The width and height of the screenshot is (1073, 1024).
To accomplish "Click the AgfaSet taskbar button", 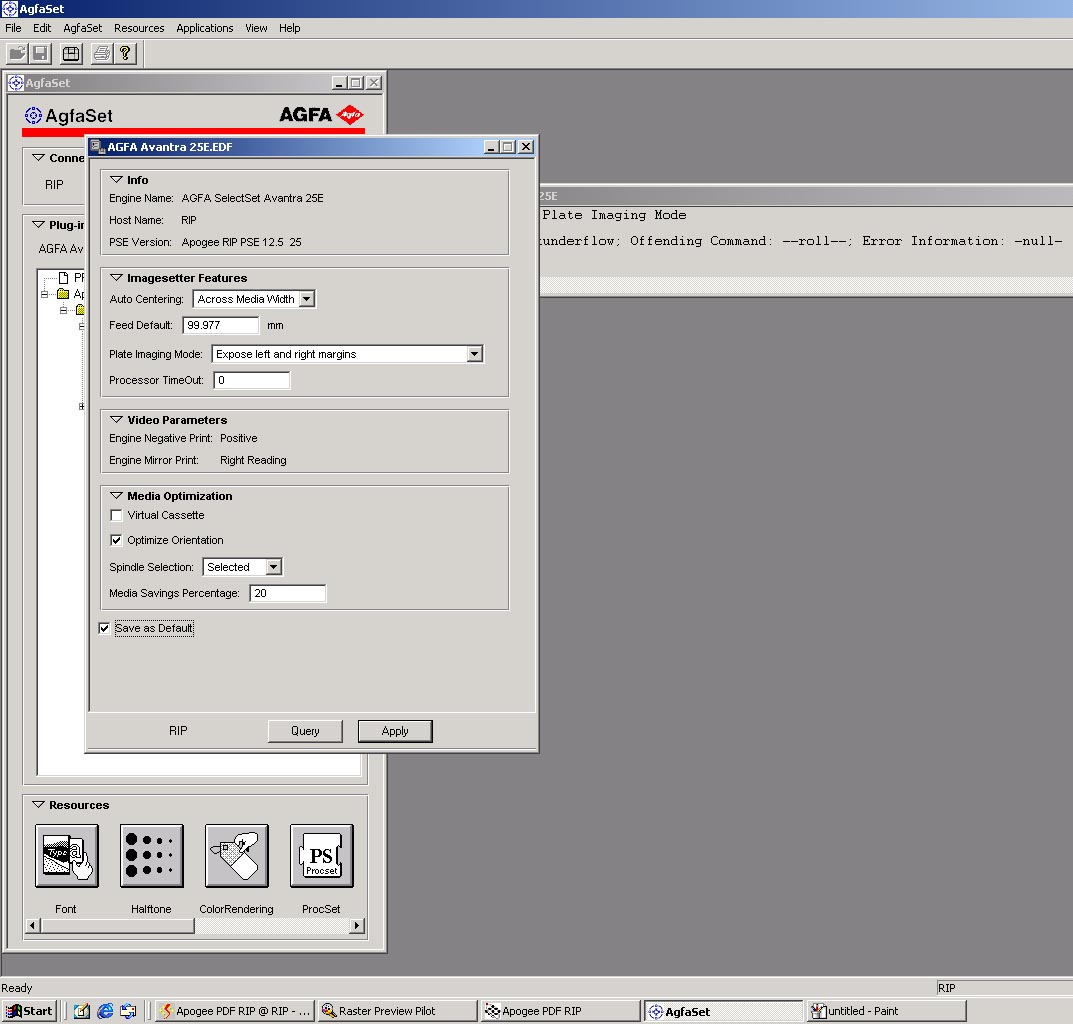I will click(x=723, y=1011).
